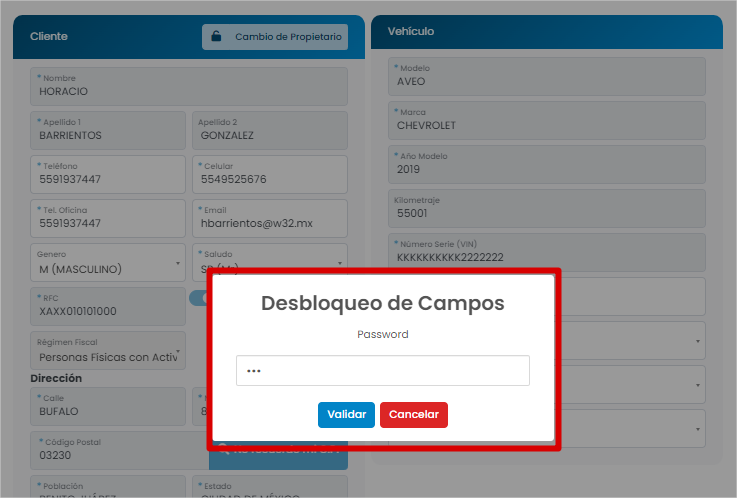
Task: Click the Email field hbarrientos@w32.mx
Action: [270, 218]
